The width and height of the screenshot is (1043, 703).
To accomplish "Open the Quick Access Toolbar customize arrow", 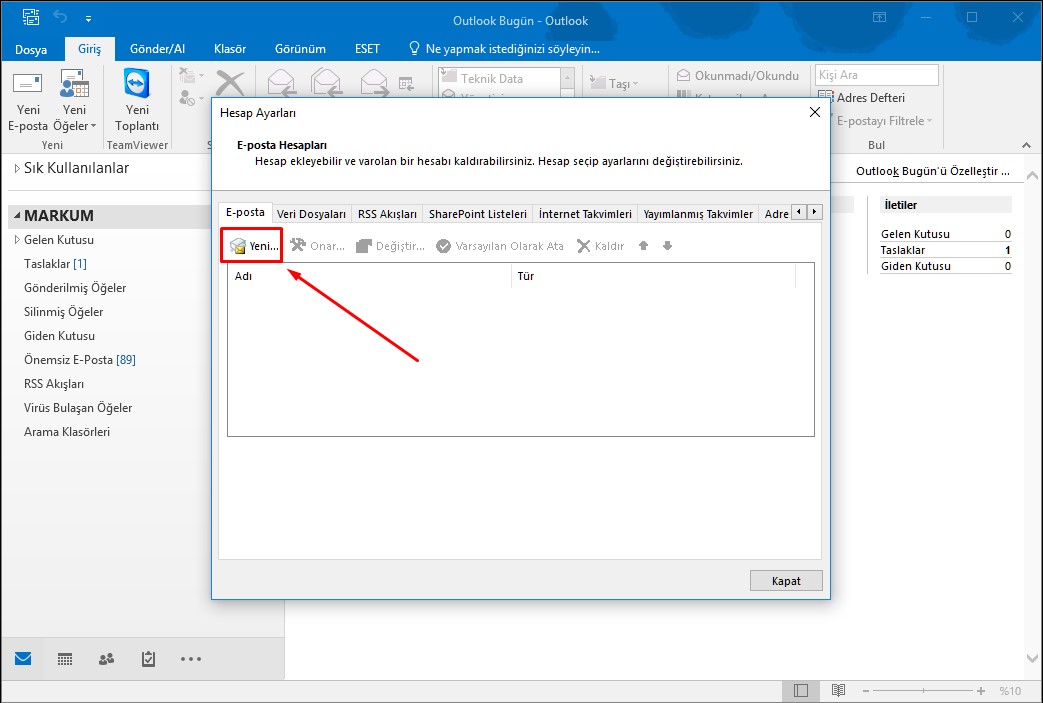I will click(x=88, y=19).
